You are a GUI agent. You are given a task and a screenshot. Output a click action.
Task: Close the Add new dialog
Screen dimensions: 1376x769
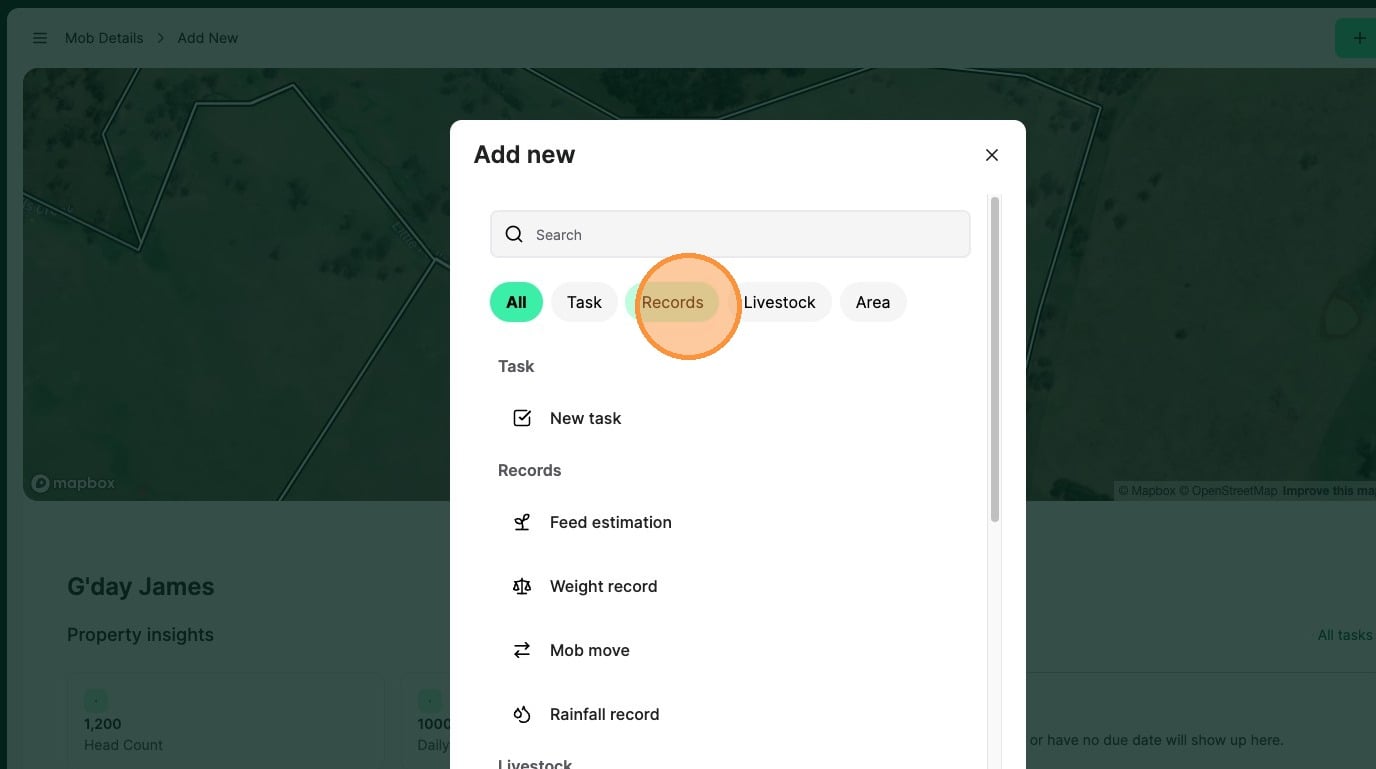coord(992,155)
